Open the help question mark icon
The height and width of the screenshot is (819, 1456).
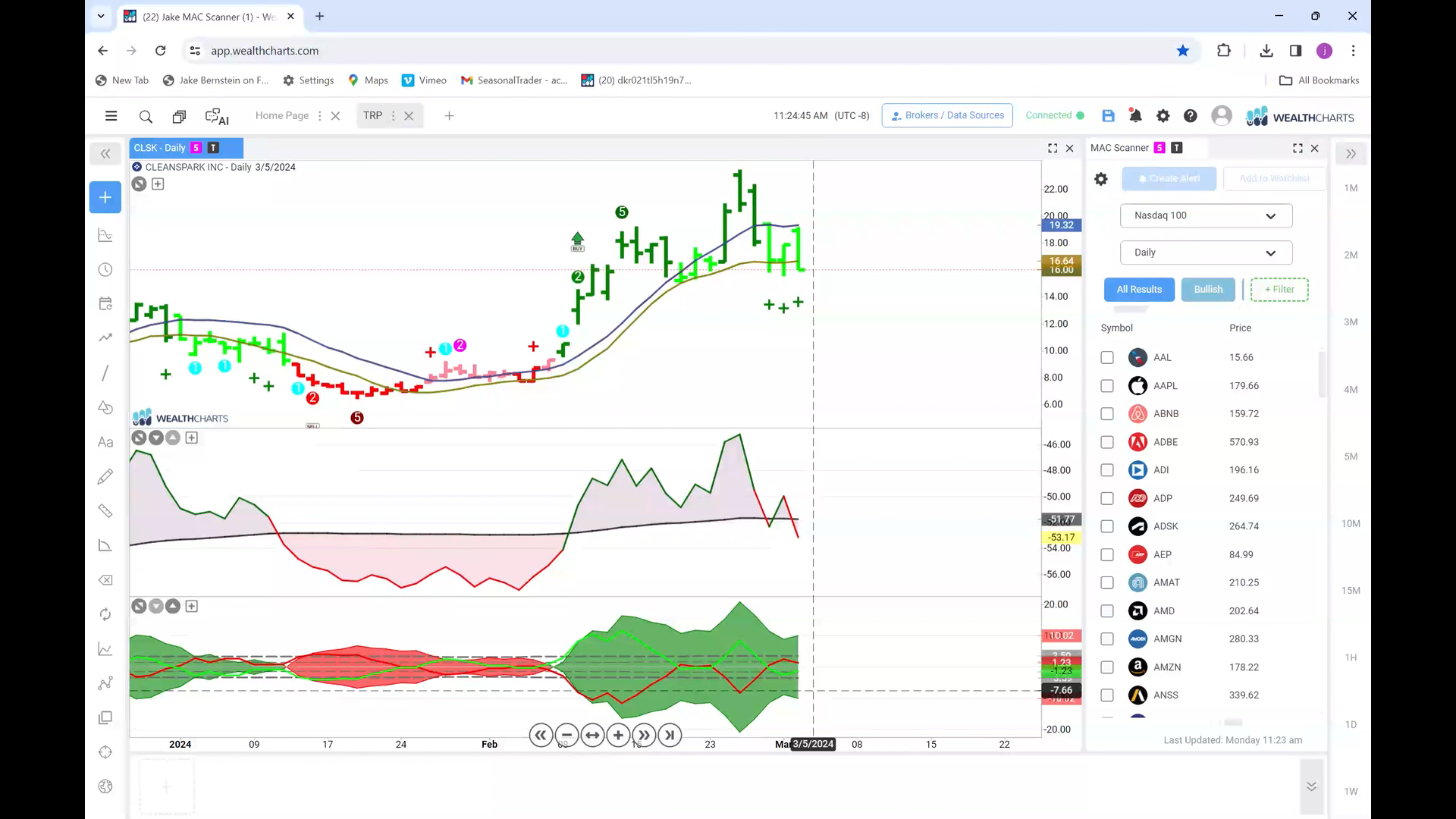(1191, 116)
